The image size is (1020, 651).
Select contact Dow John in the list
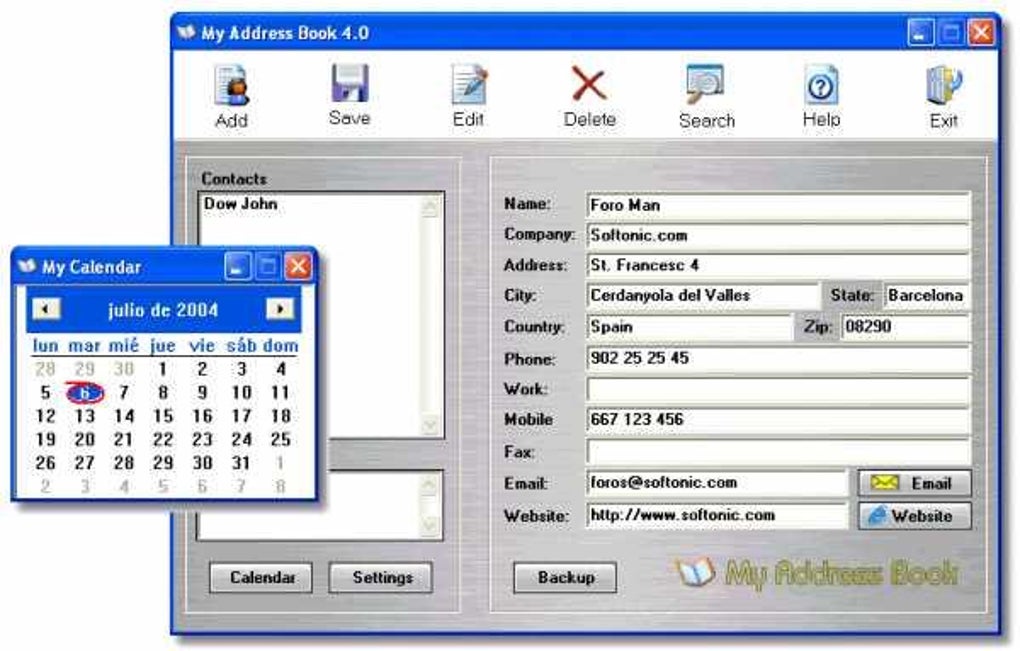pyautogui.click(x=241, y=204)
